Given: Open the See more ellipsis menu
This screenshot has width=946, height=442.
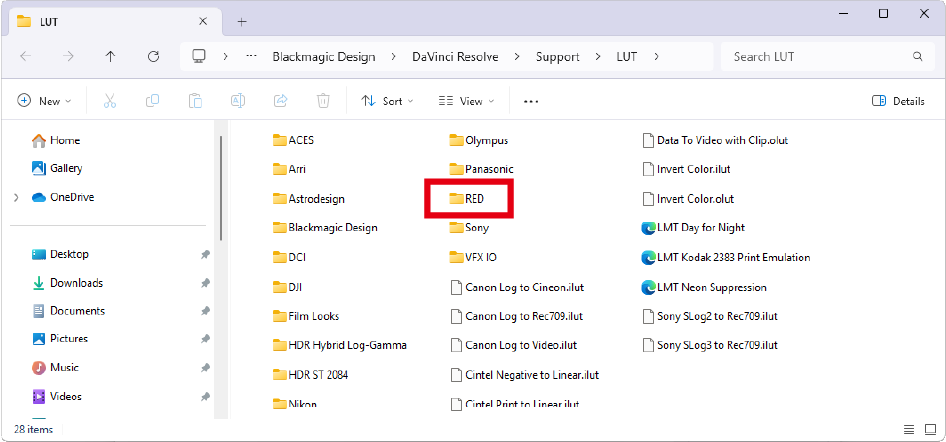Looking at the screenshot, I should tap(531, 101).
